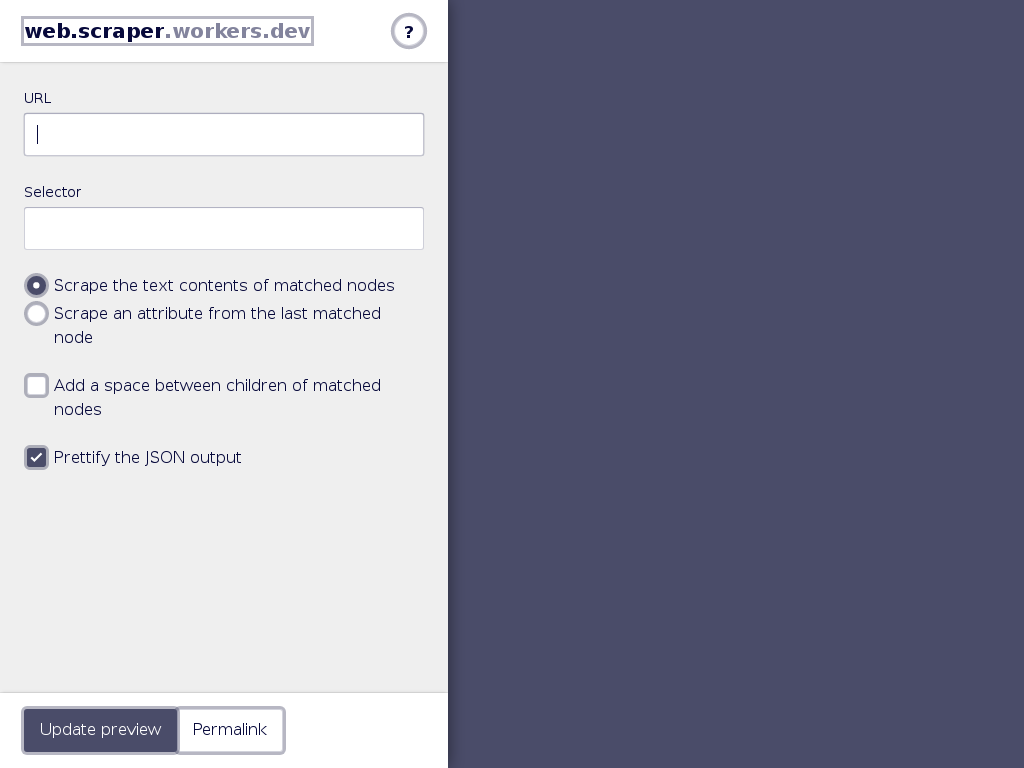1024x768 pixels.
Task: Focus the URL input field
Action: [x=224, y=135]
